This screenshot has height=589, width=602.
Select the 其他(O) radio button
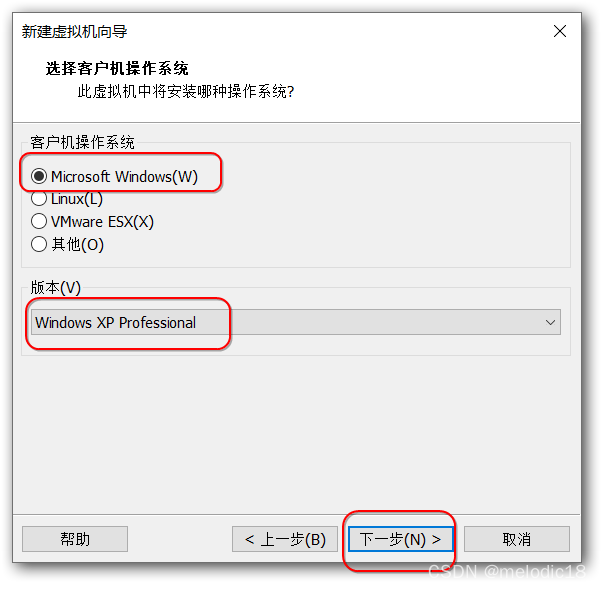(x=39, y=244)
